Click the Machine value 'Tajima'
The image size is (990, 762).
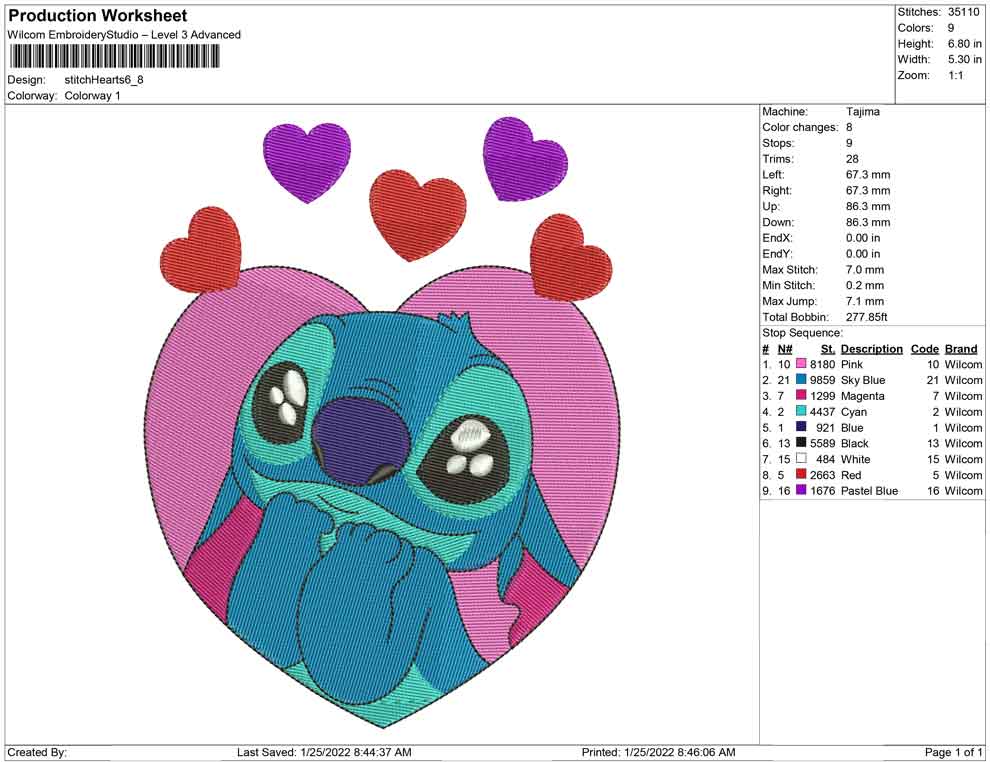pos(862,111)
